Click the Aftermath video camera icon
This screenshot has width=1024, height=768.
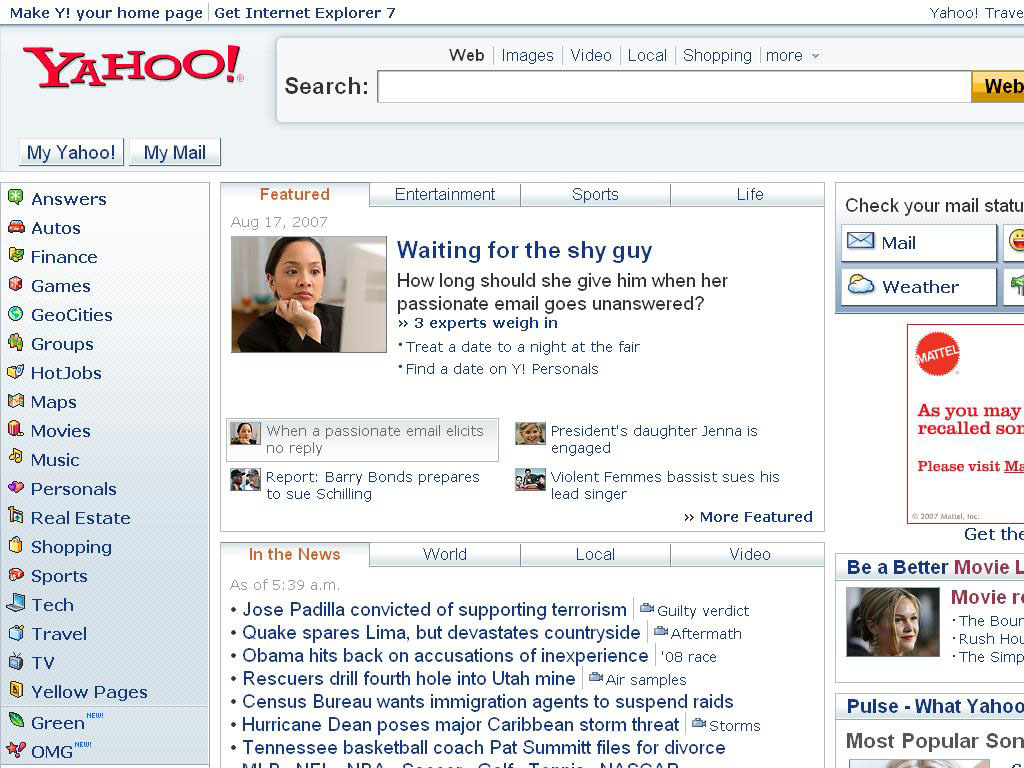pyautogui.click(x=661, y=632)
